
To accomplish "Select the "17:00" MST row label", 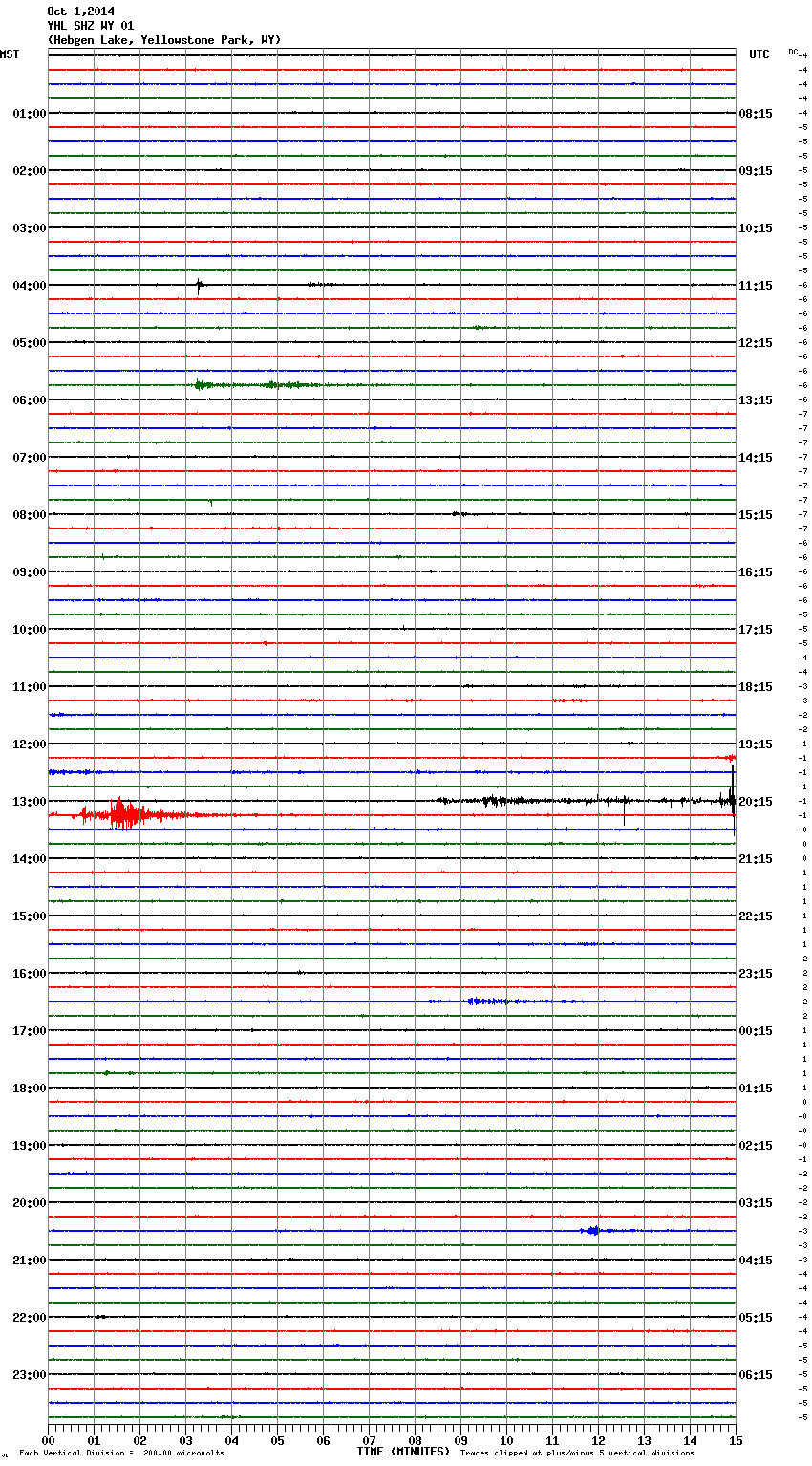I will [30, 1031].
